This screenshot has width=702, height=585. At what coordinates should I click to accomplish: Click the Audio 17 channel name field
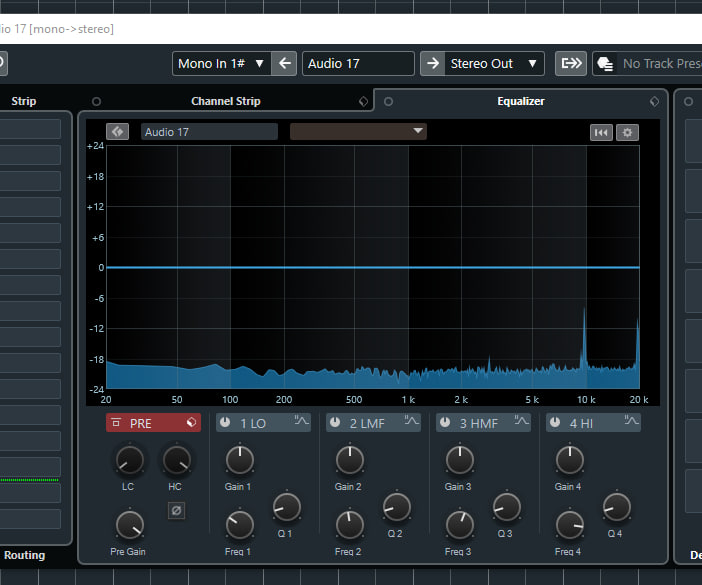pos(358,64)
